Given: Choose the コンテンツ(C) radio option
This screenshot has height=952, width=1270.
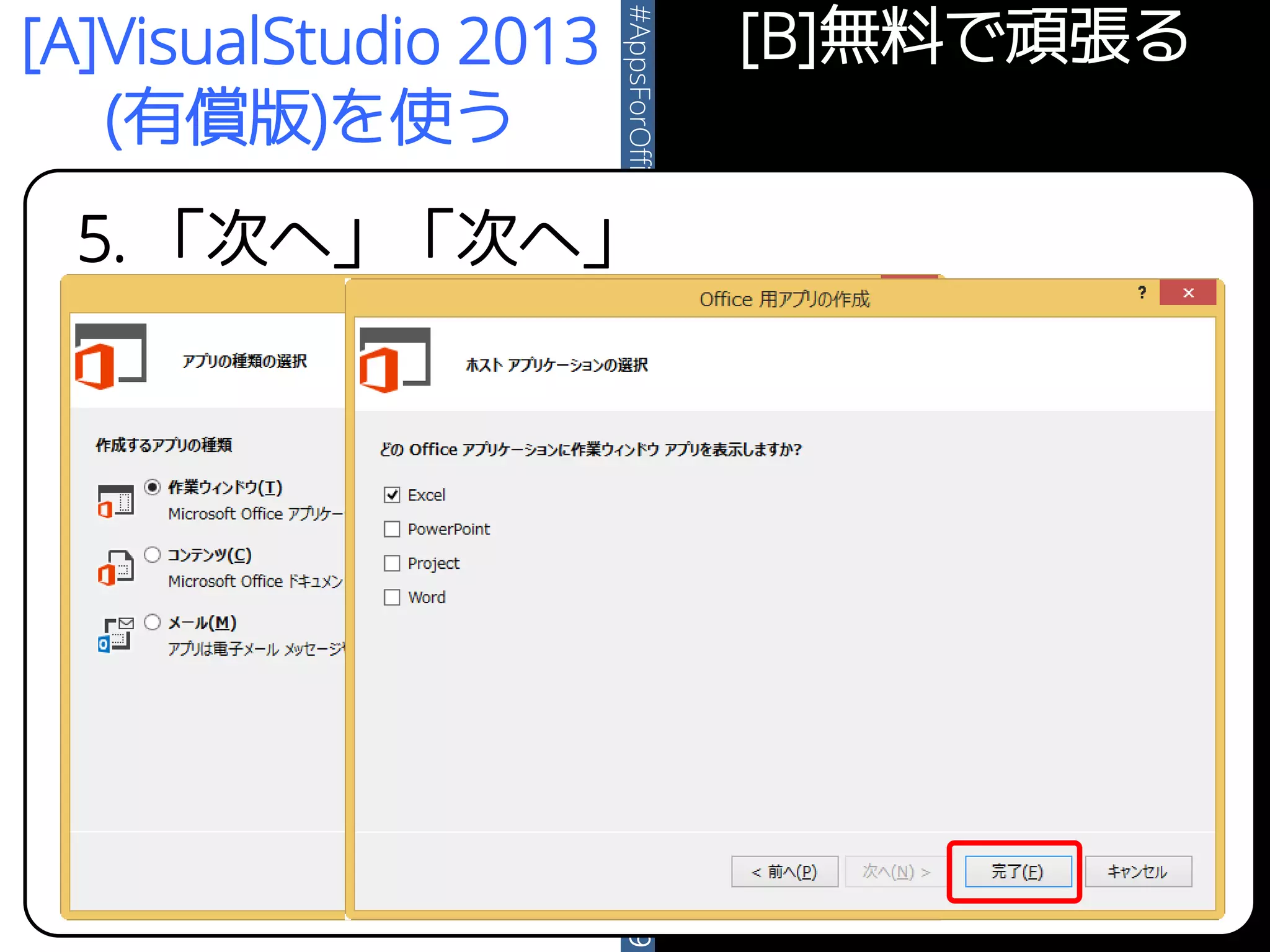Looking at the screenshot, I should point(153,555).
